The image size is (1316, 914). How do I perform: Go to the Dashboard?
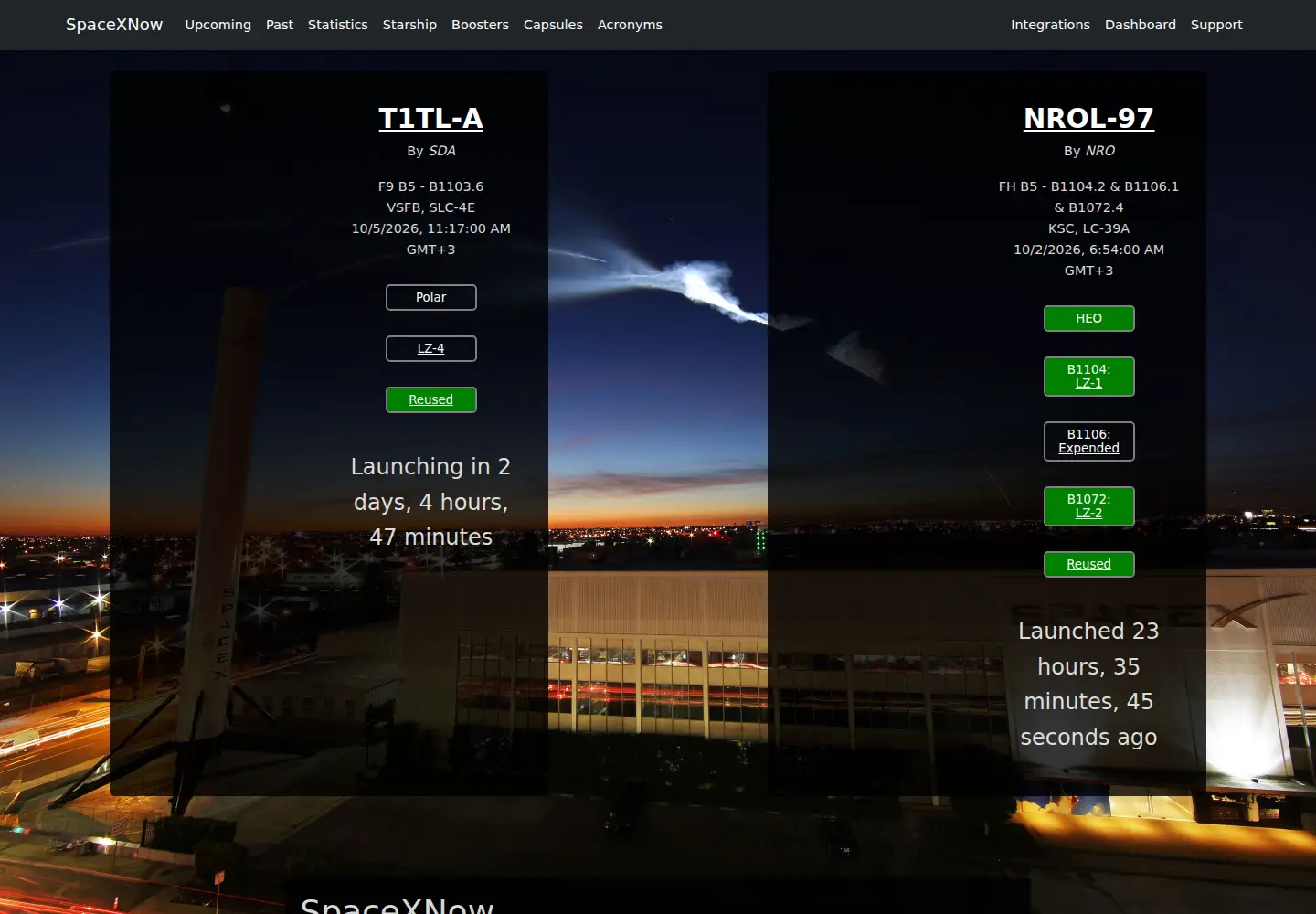(1140, 25)
